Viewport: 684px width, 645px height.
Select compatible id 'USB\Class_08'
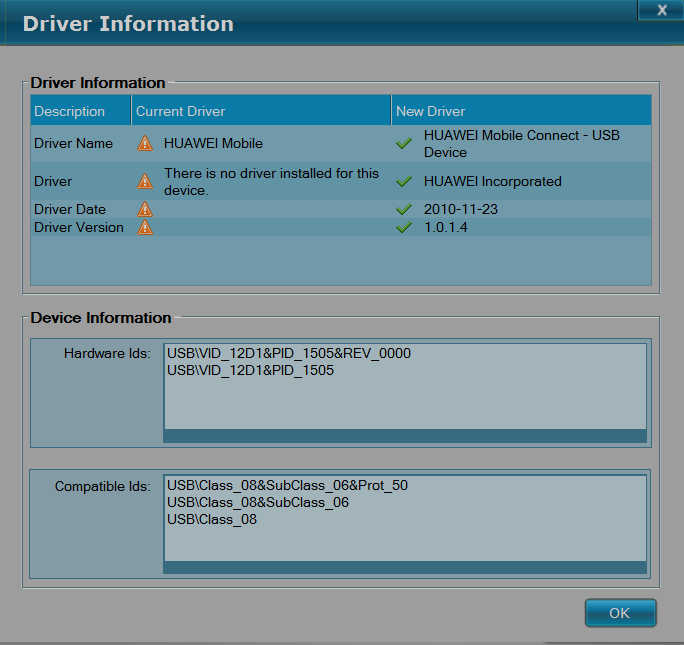click(212, 519)
